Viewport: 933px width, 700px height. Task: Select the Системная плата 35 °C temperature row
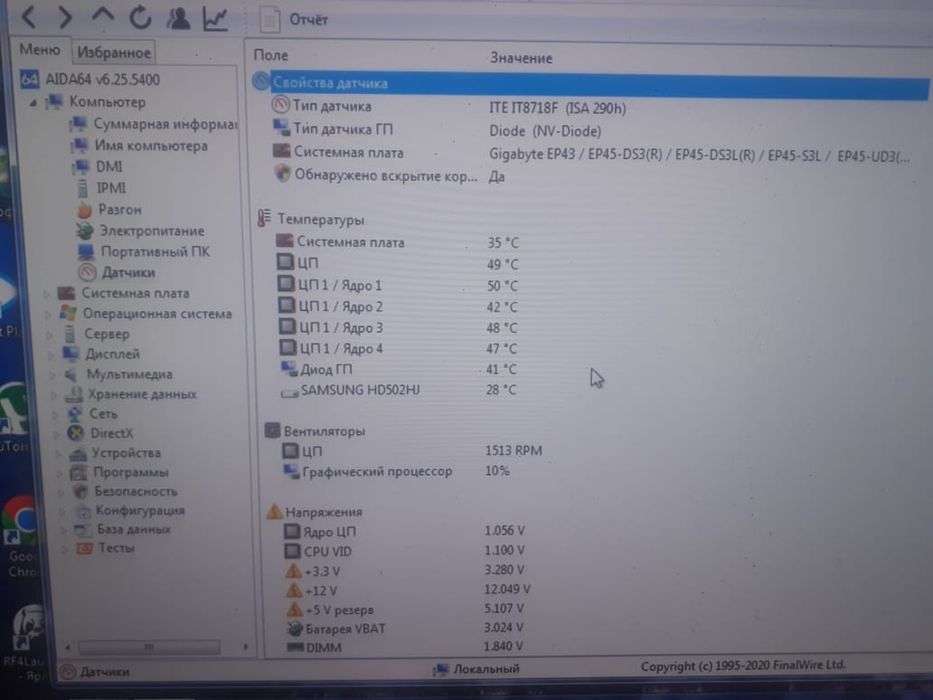[x=397, y=242]
